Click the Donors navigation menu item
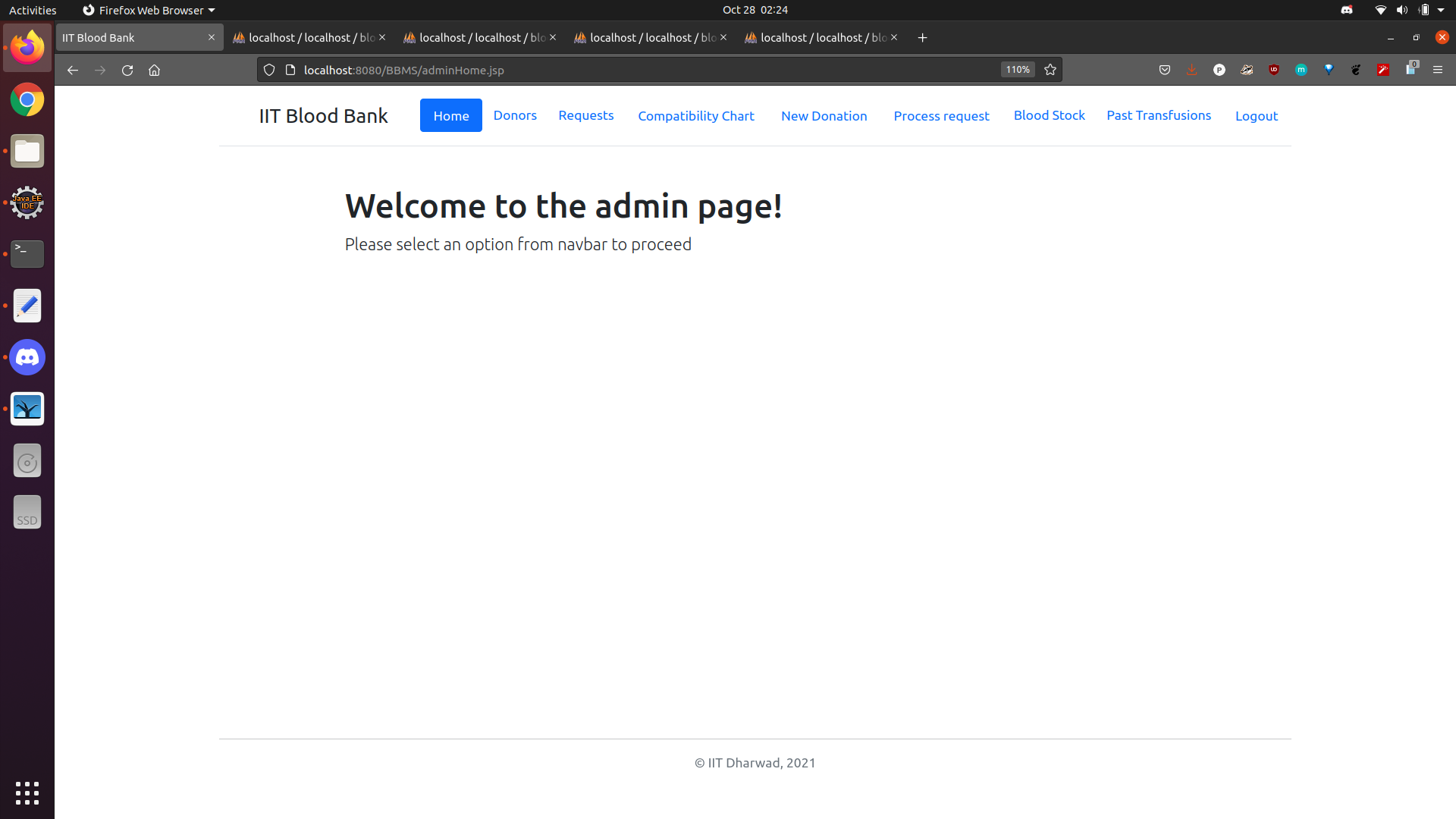Screen dimensions: 1456x819 pos(516,115)
